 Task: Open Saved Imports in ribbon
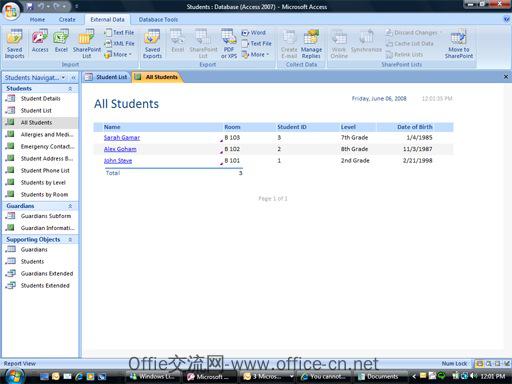pyautogui.click(x=14, y=44)
